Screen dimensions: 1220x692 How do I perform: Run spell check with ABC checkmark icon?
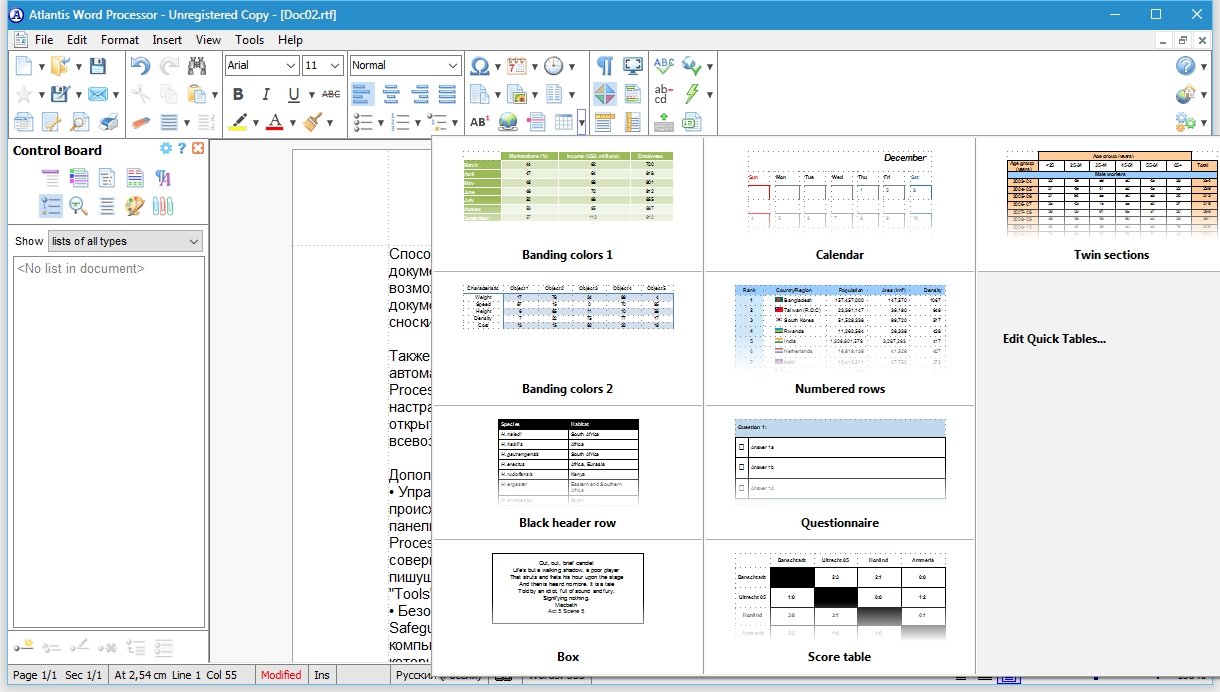663,66
